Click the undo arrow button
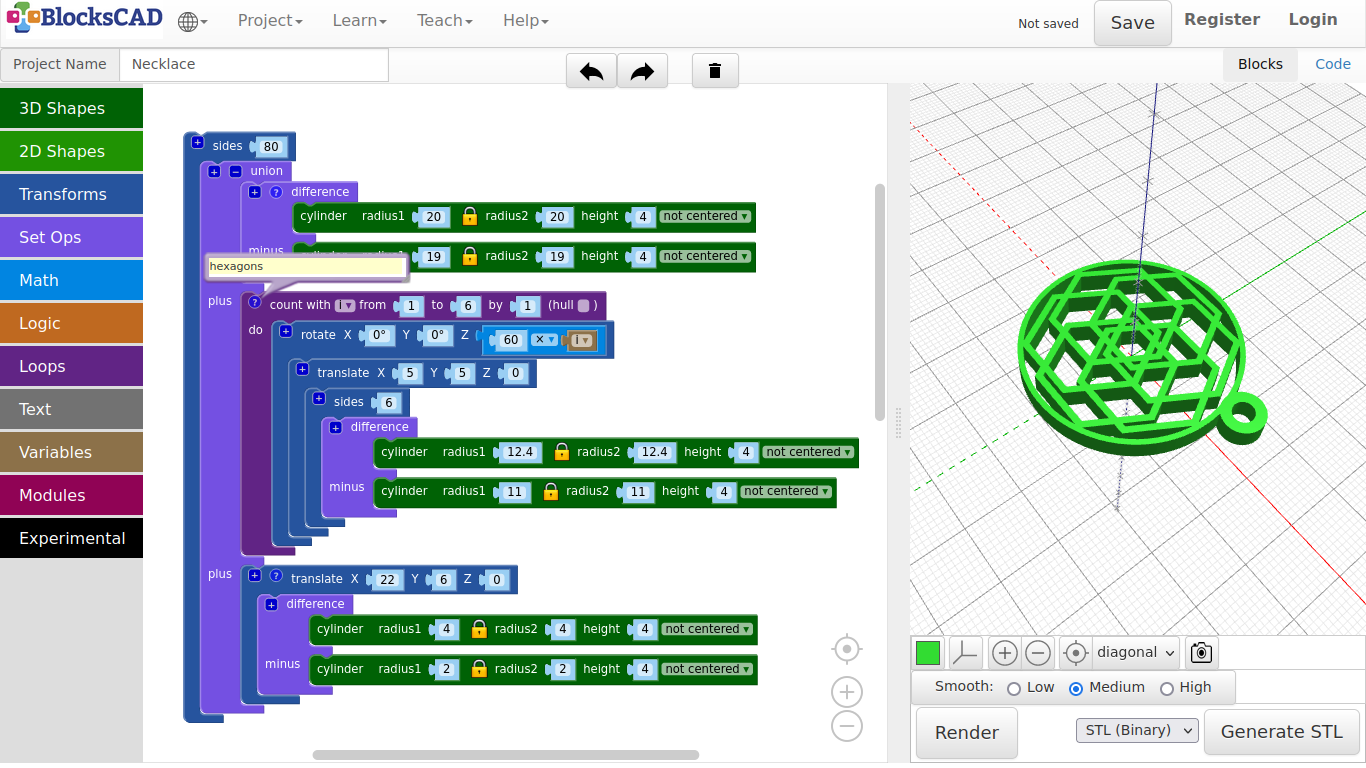Screen dimensions: 1366x768 pos(591,71)
